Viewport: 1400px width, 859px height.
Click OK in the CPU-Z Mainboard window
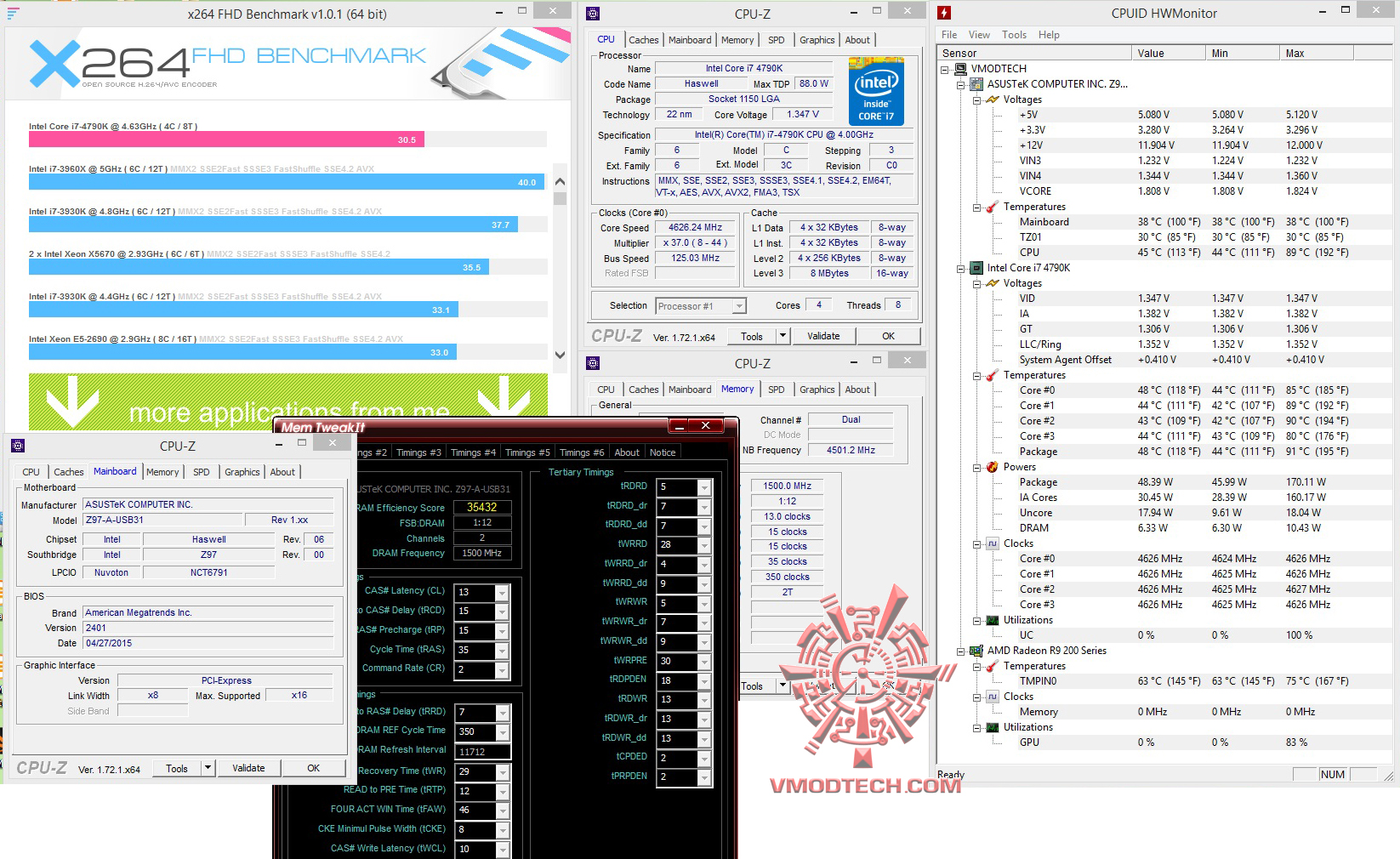pyautogui.click(x=313, y=768)
